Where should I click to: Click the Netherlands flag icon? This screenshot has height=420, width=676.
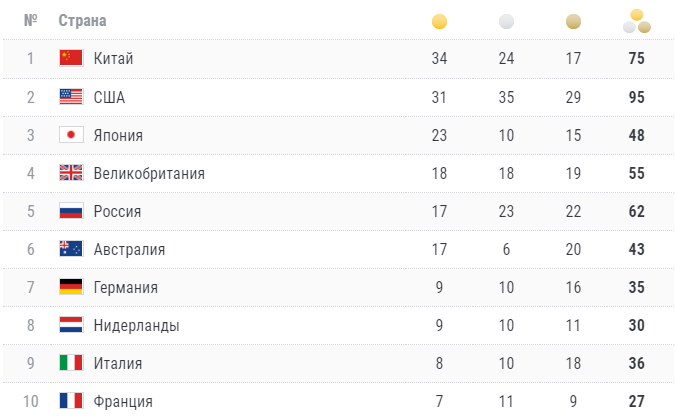tap(71, 325)
